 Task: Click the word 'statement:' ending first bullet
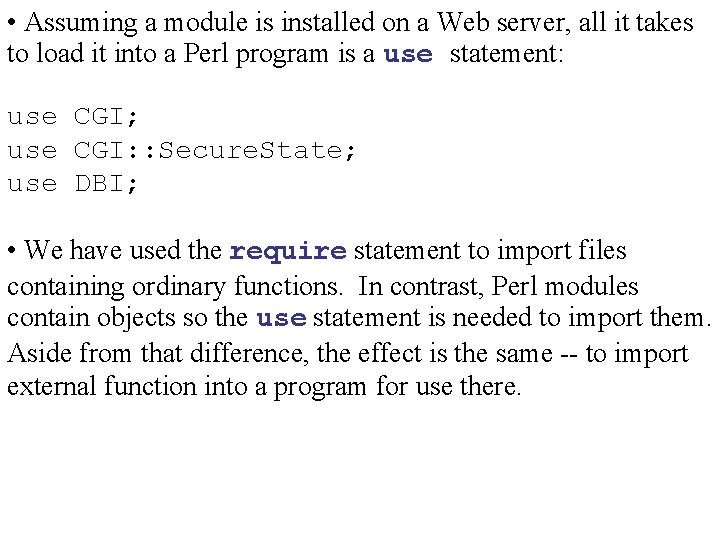506,53
